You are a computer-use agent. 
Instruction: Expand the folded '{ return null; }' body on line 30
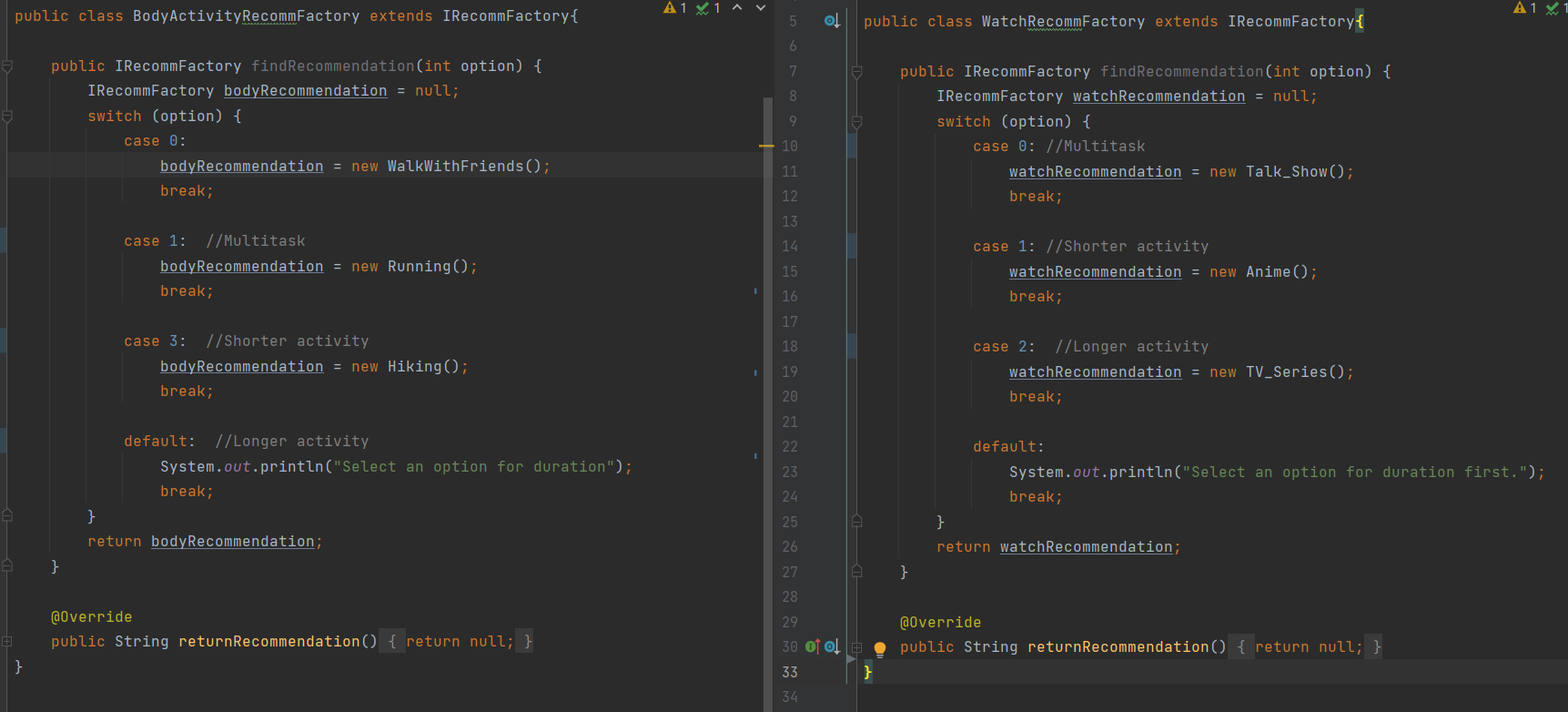pyautogui.click(x=1305, y=646)
